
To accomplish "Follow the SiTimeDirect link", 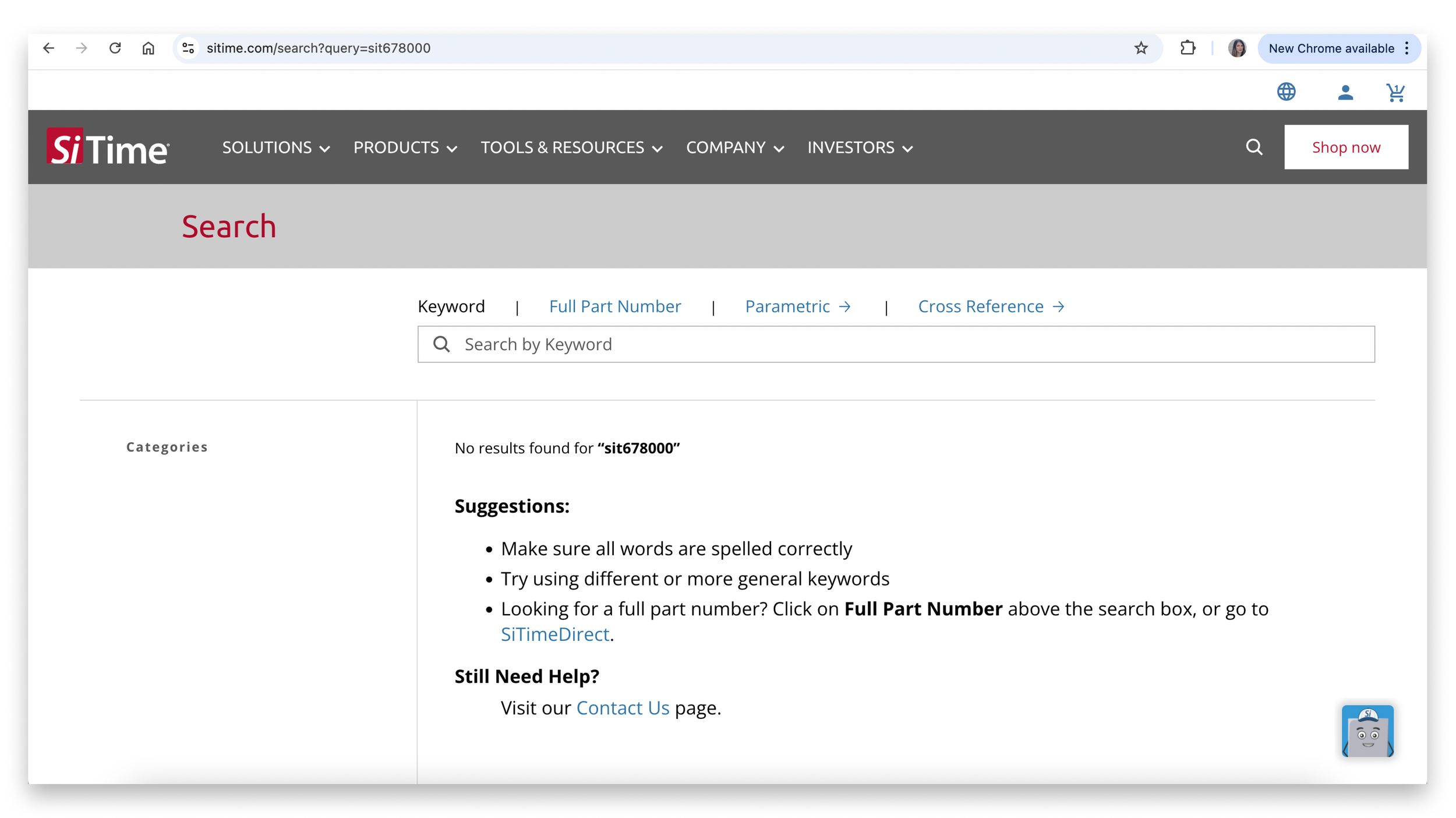I will 554,634.
